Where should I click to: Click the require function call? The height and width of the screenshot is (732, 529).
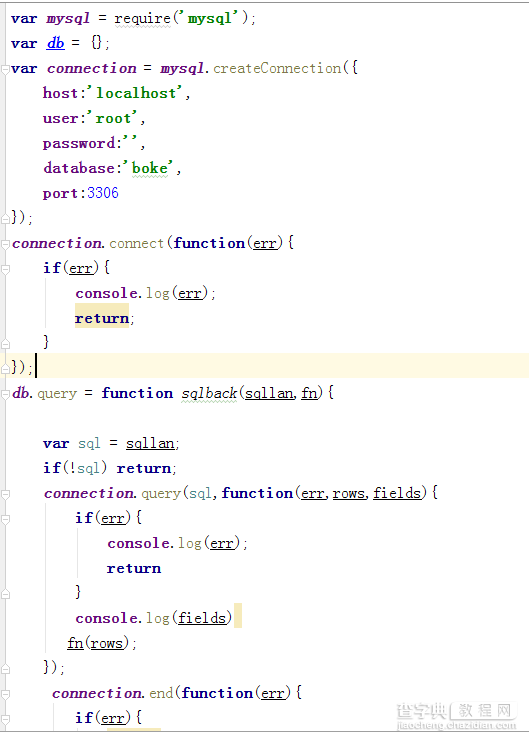click(x=142, y=19)
